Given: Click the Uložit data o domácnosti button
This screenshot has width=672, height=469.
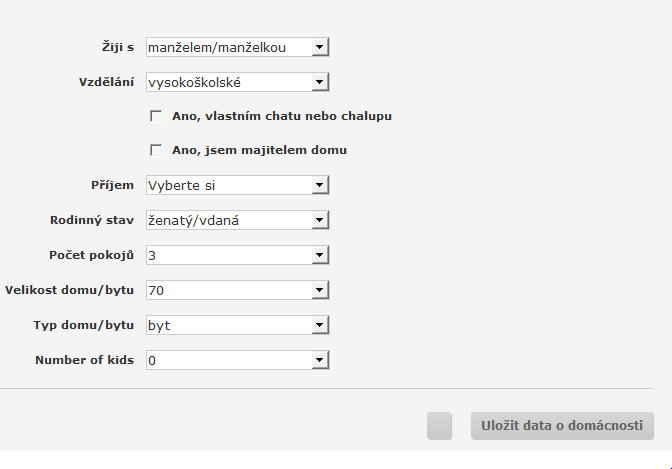Looking at the screenshot, I should 562,426.
